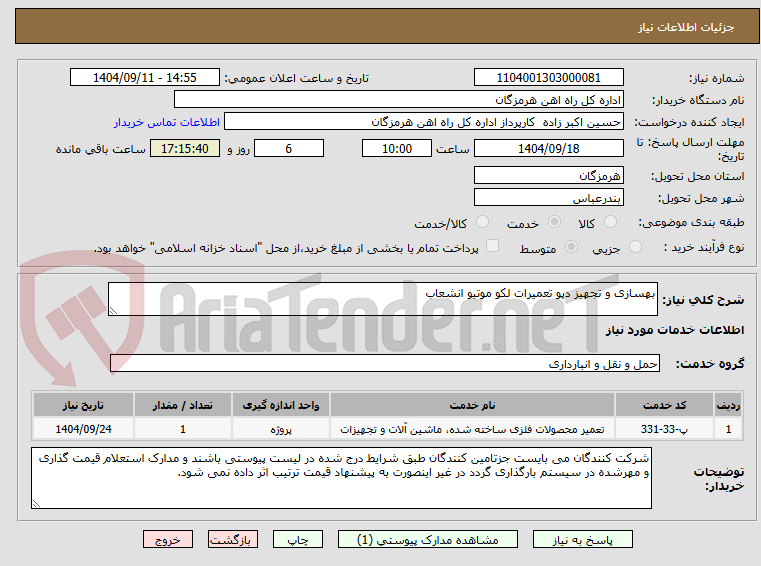Click the 'کد خدمت' column header
The width and height of the screenshot is (761, 566).
pyautogui.click(x=664, y=405)
